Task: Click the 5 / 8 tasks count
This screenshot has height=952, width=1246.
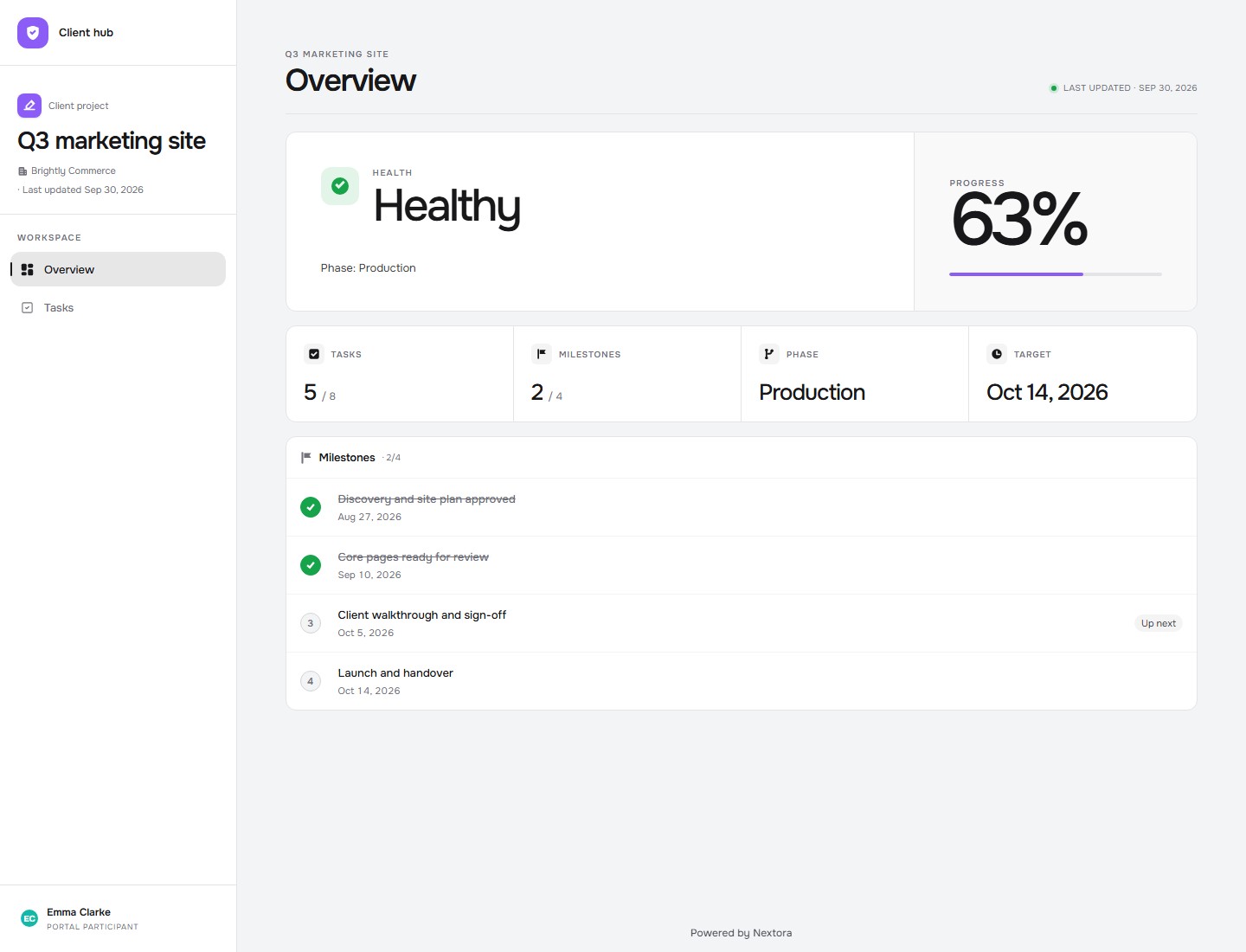Action: coord(319,393)
